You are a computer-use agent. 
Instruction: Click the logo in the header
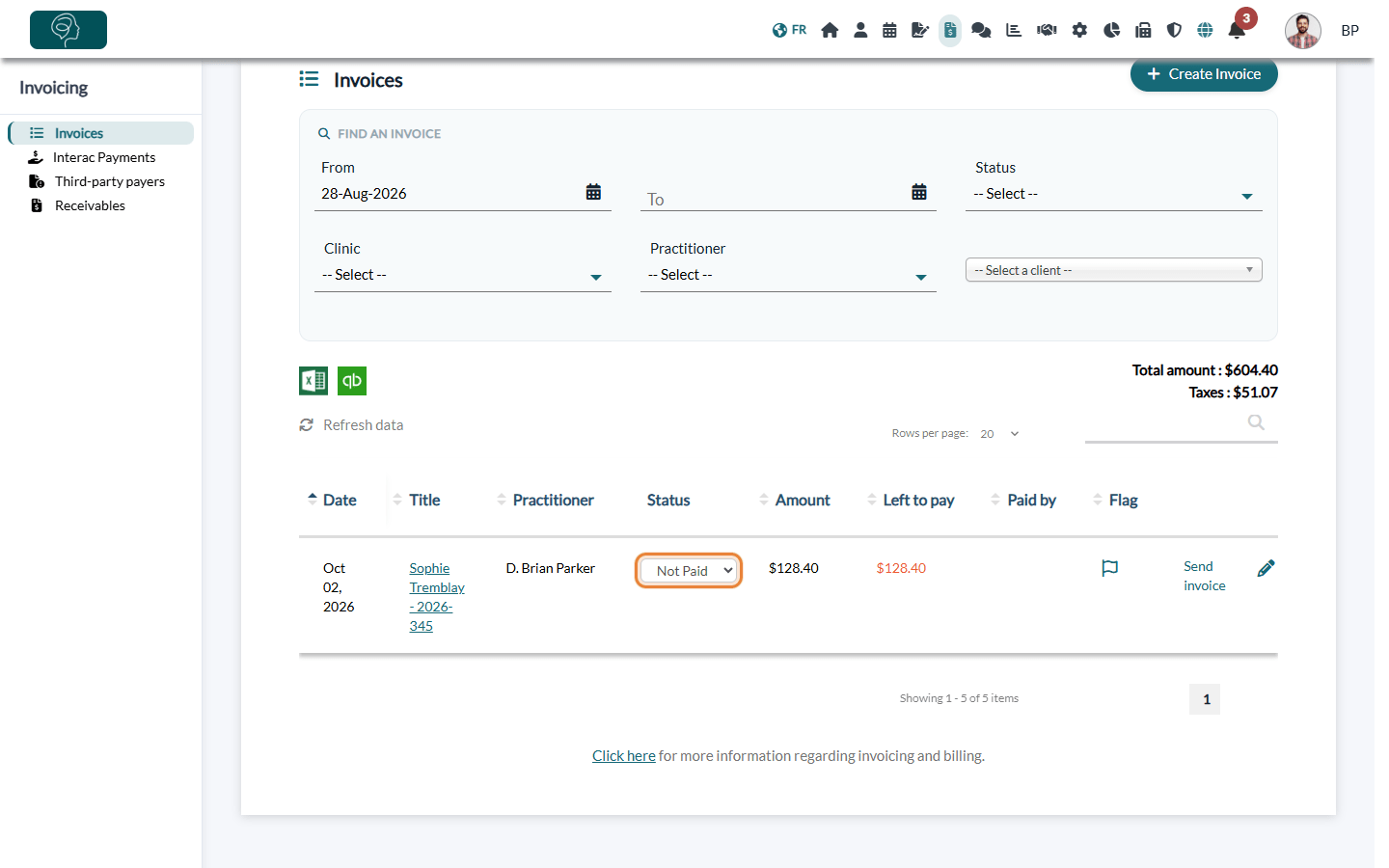click(x=68, y=30)
